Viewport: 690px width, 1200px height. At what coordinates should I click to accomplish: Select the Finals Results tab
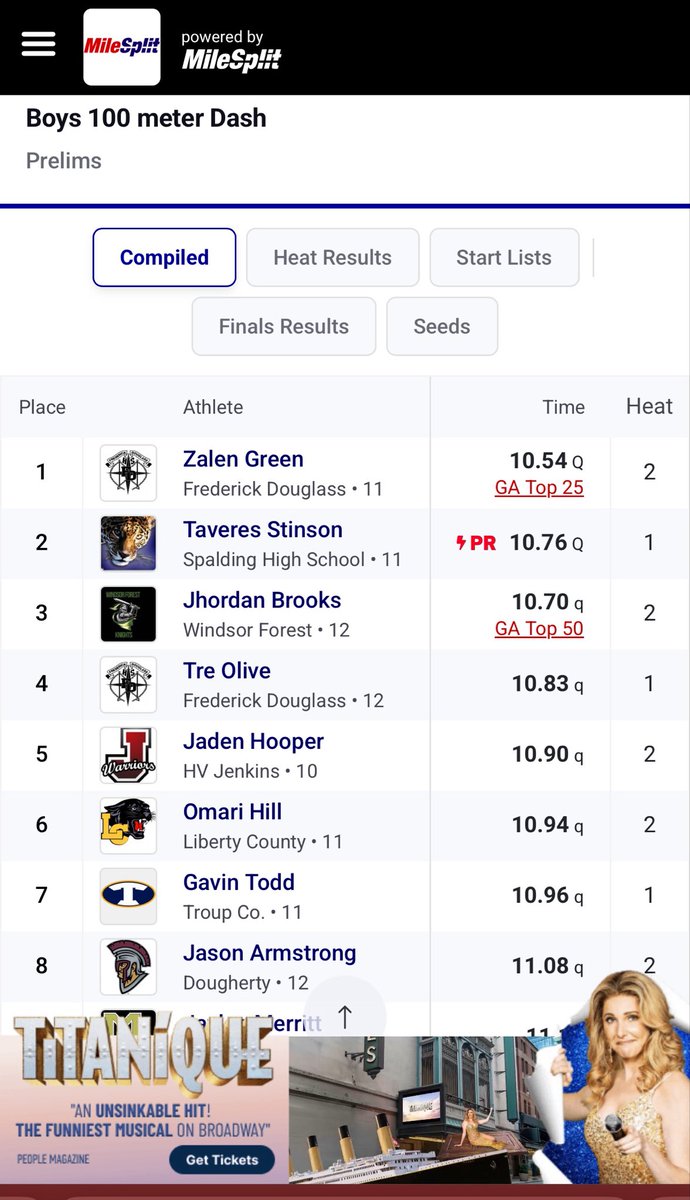point(284,327)
